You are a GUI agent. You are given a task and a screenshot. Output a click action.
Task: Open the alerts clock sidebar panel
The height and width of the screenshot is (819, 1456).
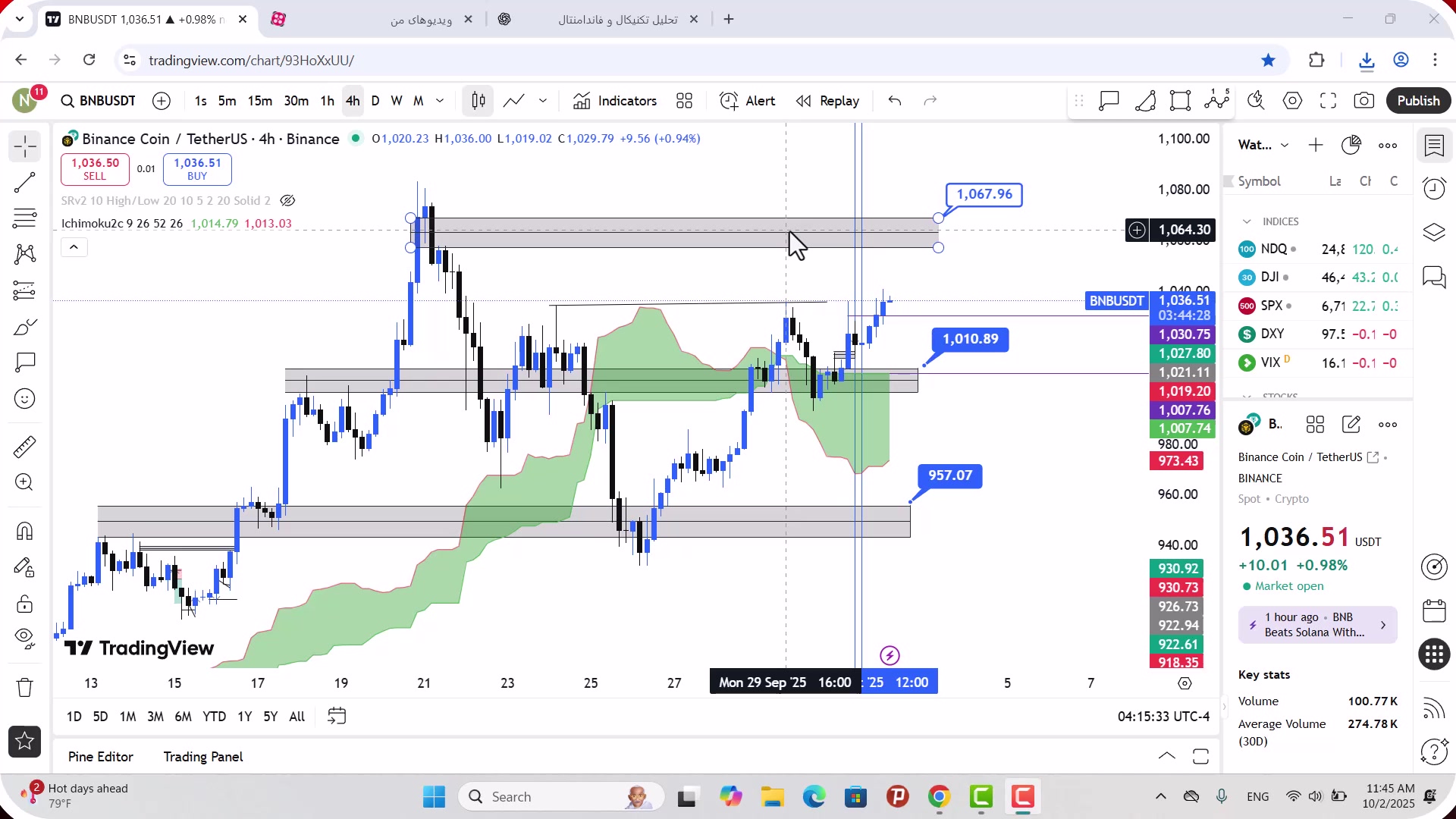click(x=1434, y=189)
